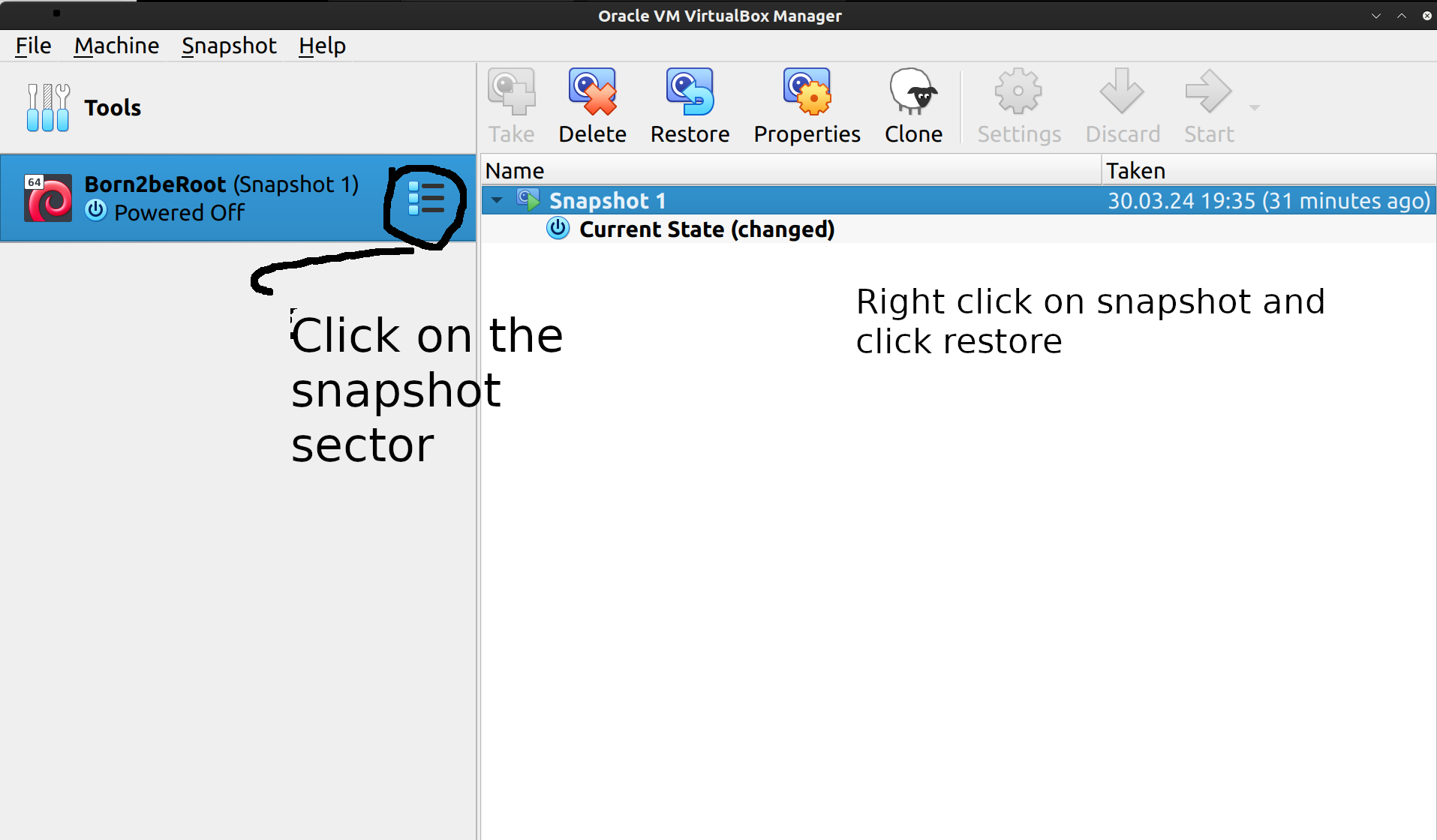Click the Delete snapshot toolbar icon
This screenshot has height=840, width=1437.
click(x=592, y=92)
